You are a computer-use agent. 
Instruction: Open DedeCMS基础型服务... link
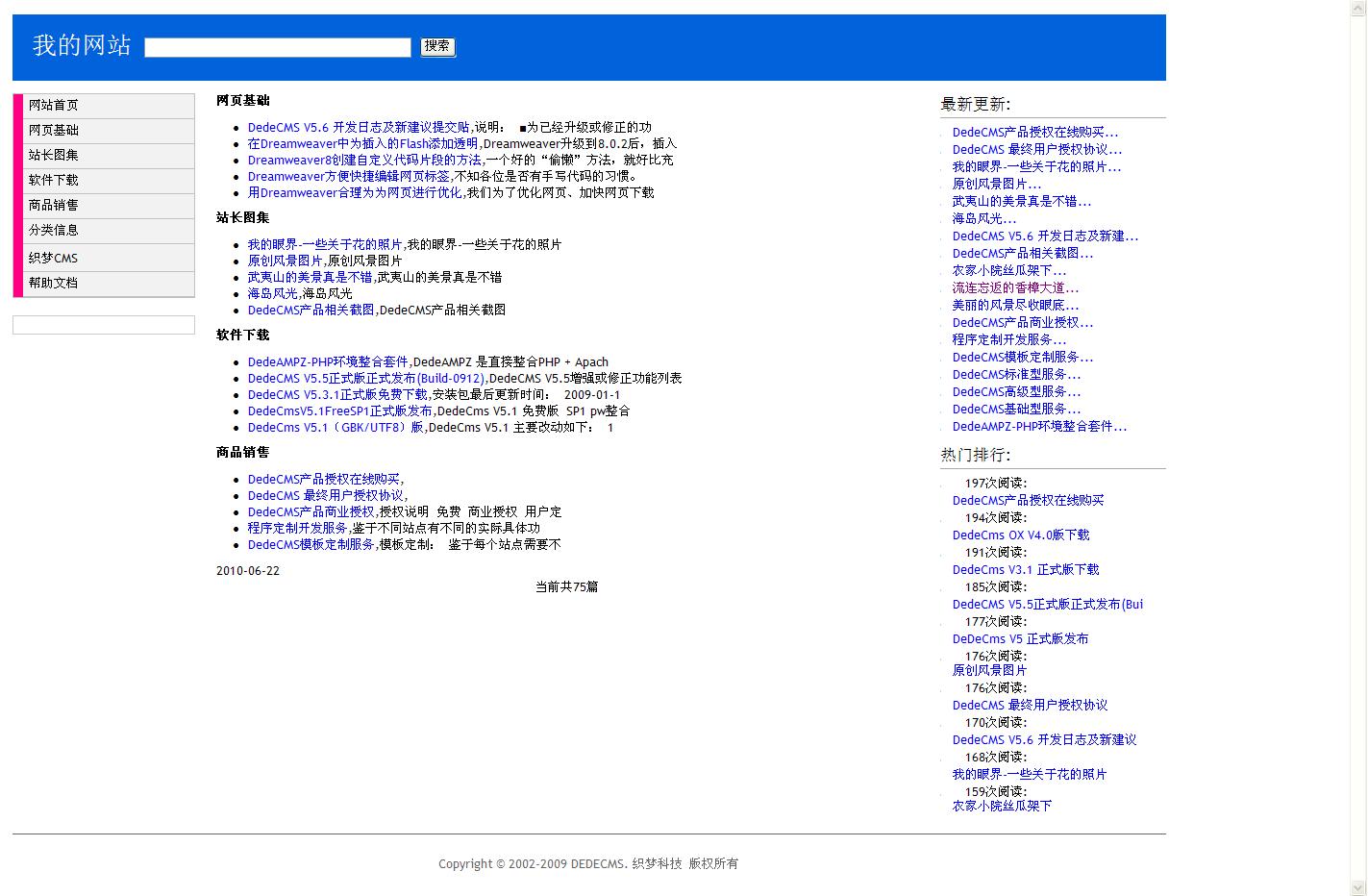click(x=1017, y=409)
